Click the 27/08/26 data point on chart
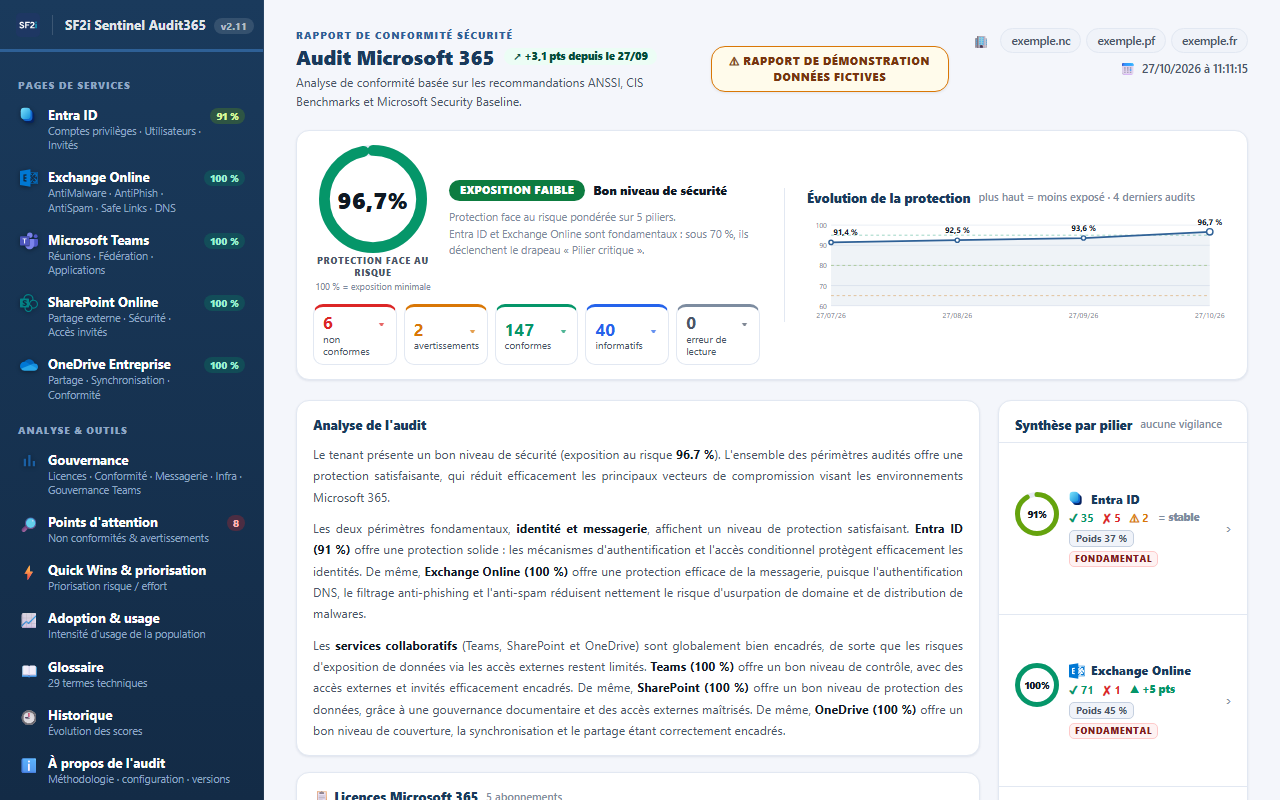Screen dimensions: 1280x800 [x=957, y=240]
